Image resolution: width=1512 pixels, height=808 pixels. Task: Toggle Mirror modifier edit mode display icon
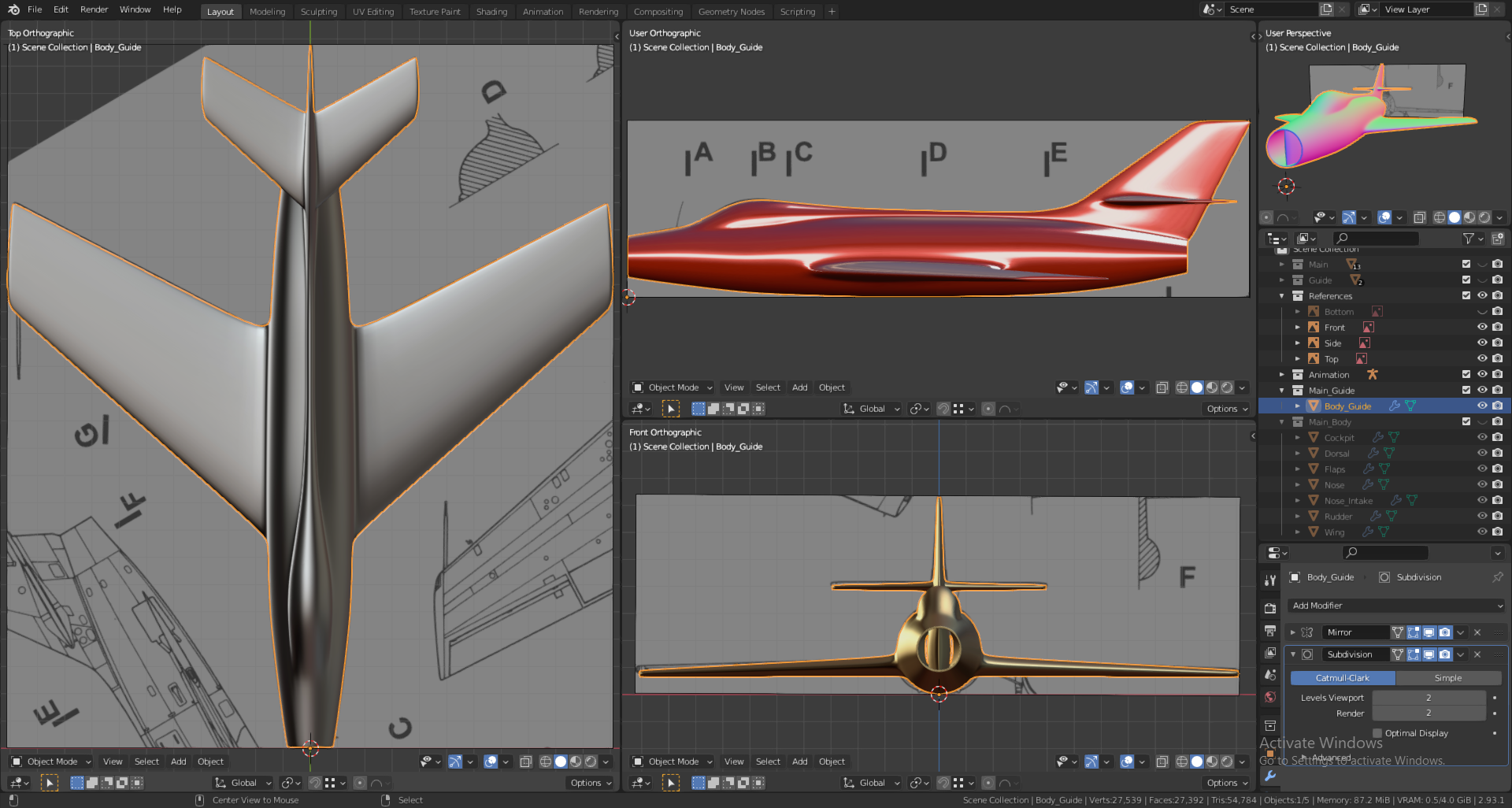click(1414, 632)
